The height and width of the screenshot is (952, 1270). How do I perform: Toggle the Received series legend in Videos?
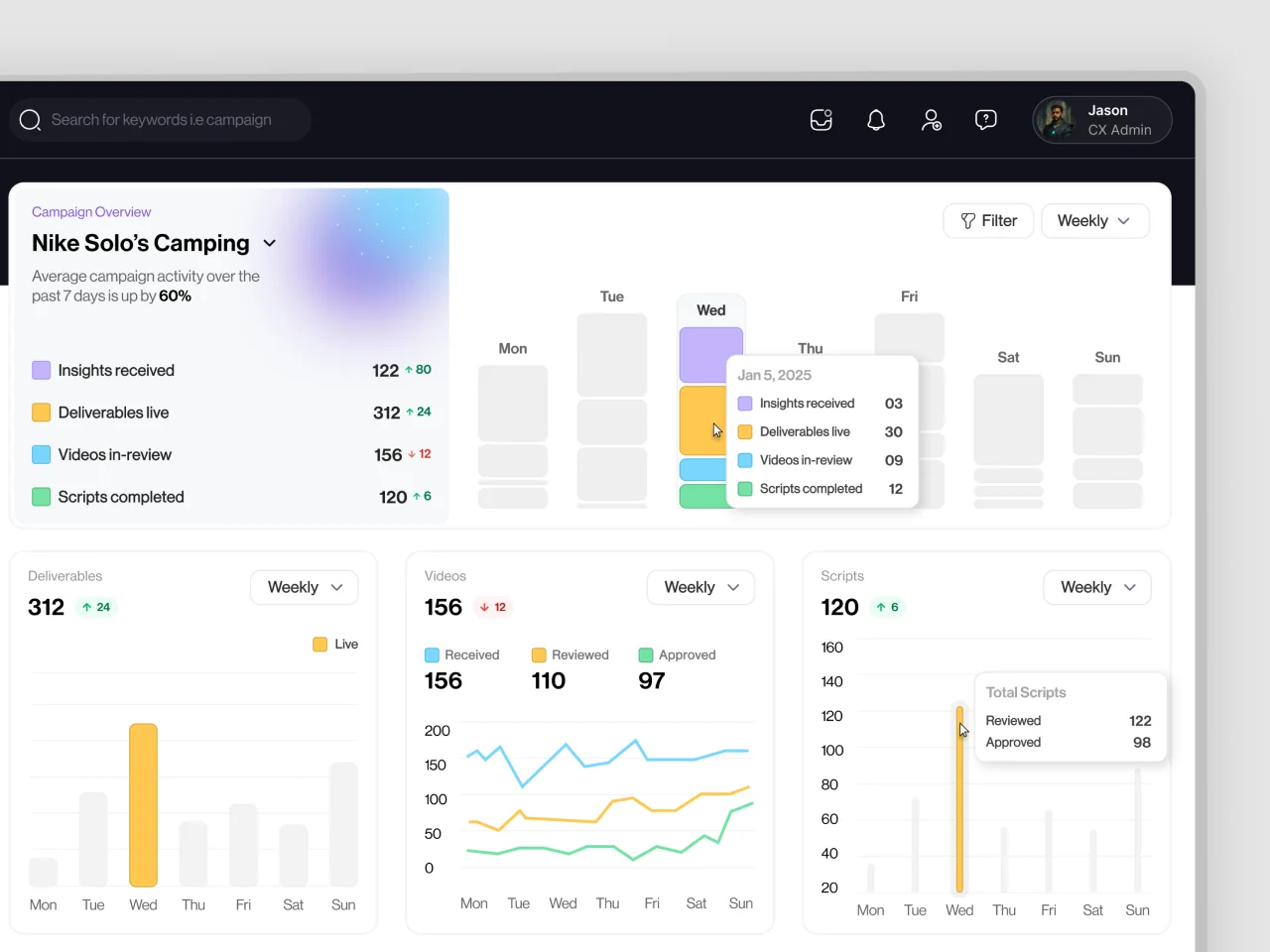(461, 655)
